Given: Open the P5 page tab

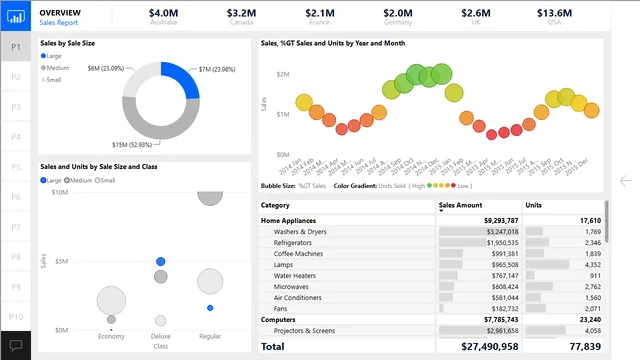Looking at the screenshot, I should 16,167.
